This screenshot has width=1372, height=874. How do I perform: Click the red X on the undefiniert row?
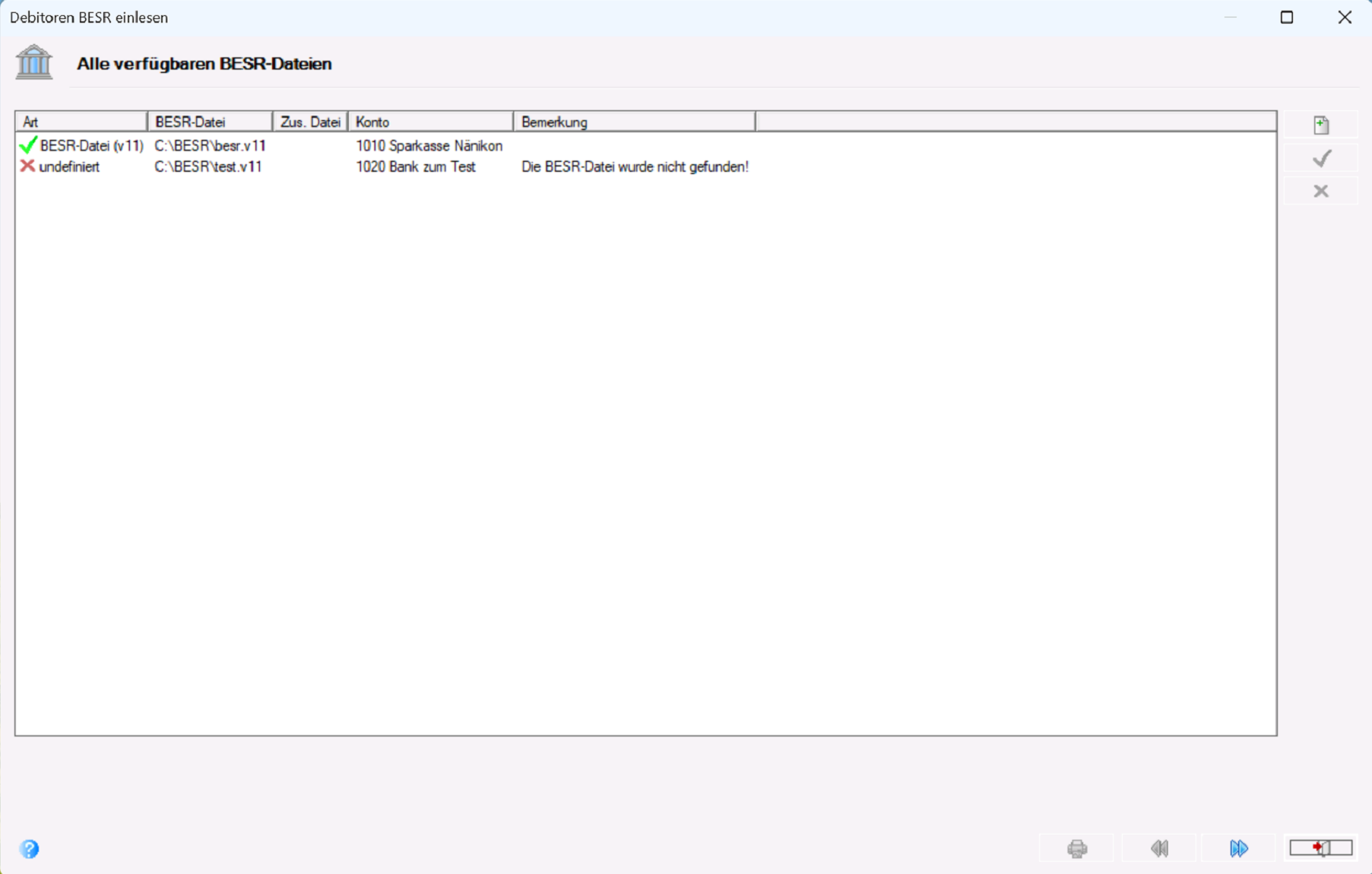27,166
